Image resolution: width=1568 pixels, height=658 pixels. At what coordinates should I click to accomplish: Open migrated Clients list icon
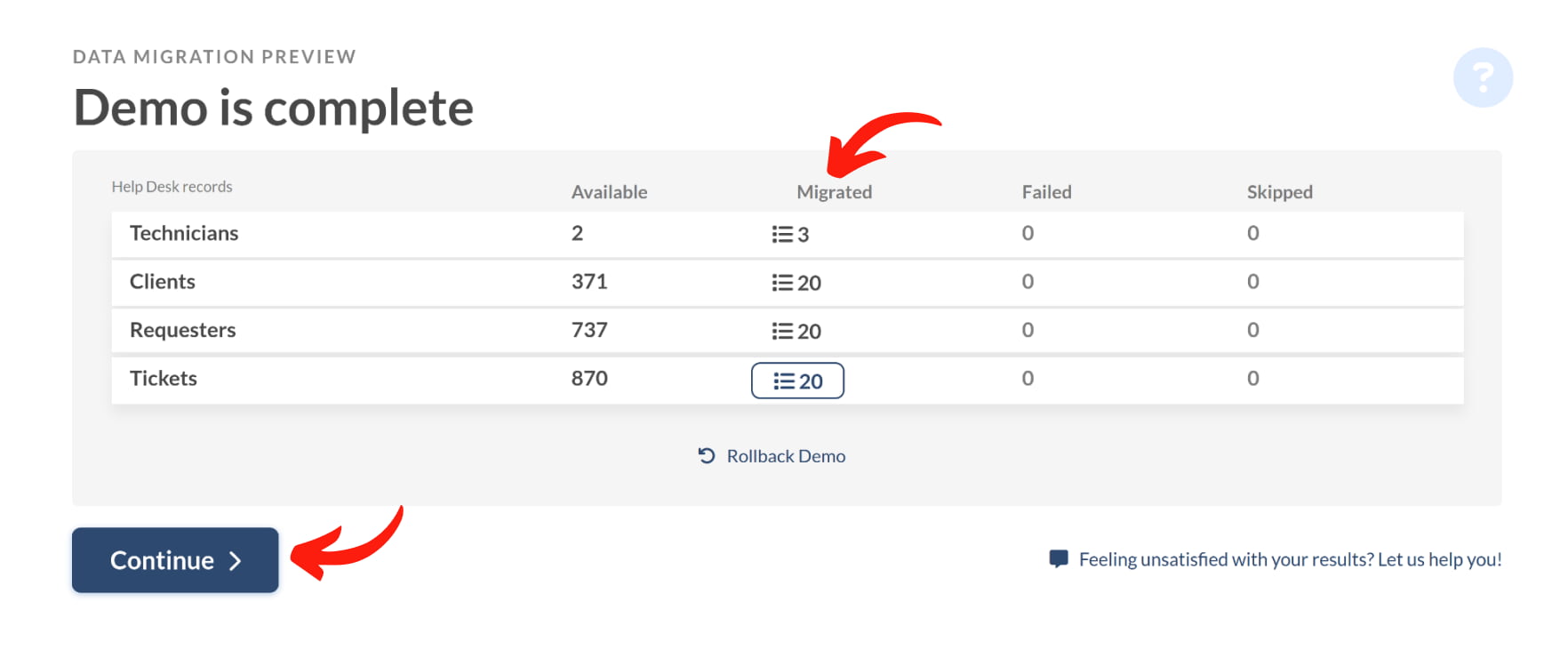[x=782, y=283]
